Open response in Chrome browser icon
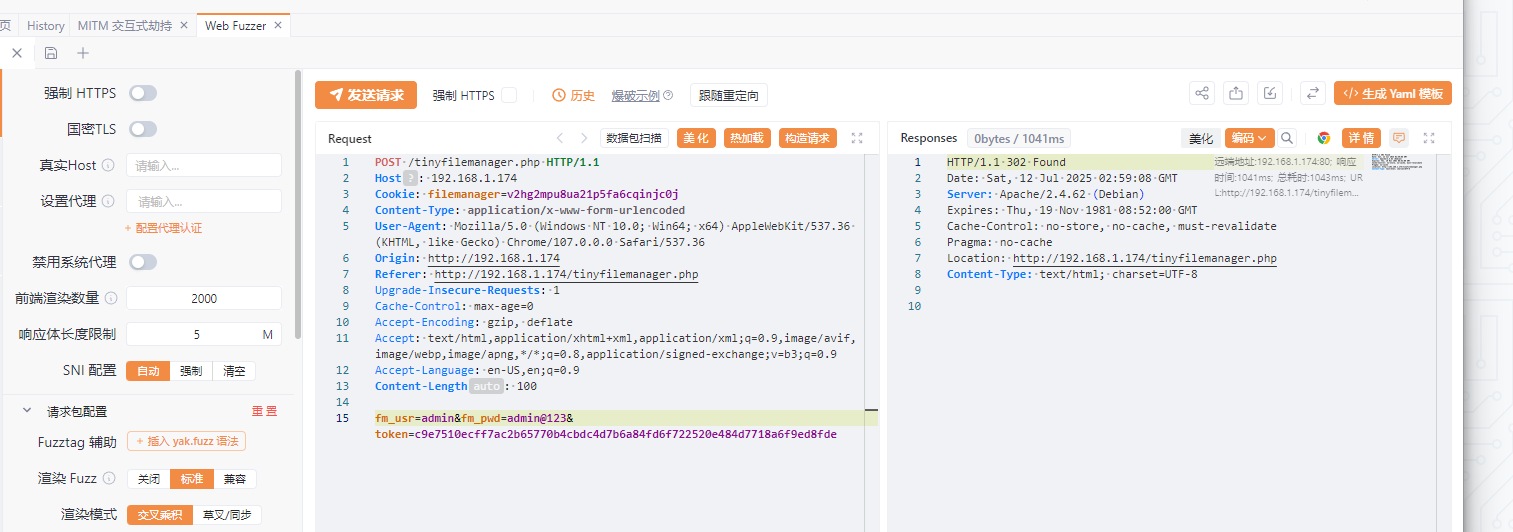 1323,138
